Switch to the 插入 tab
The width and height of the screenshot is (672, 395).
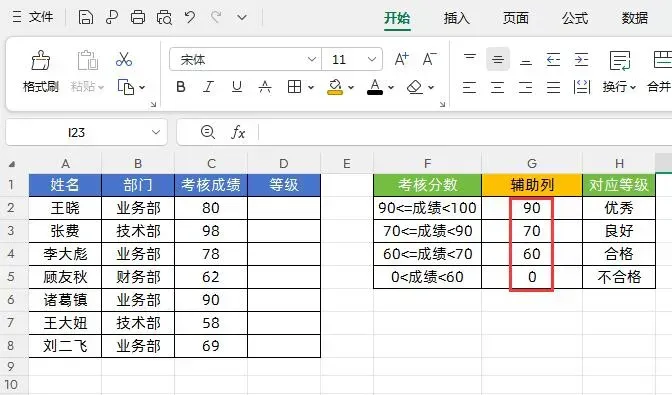(456, 18)
